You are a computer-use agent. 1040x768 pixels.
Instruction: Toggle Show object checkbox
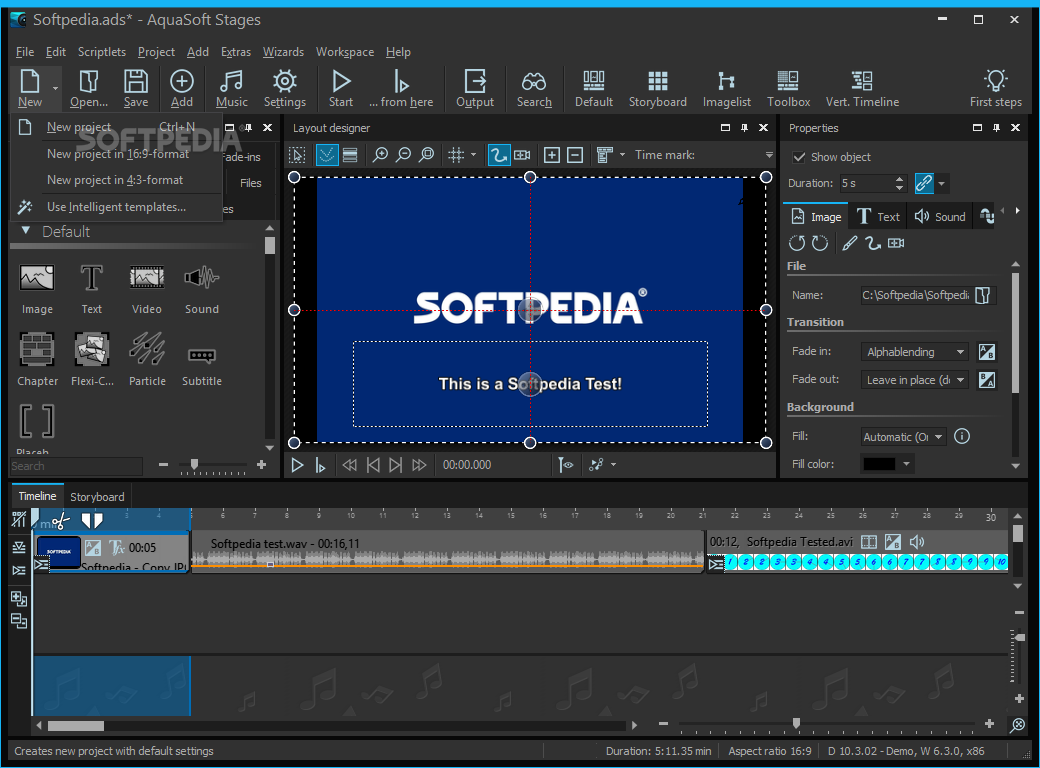[x=799, y=157]
